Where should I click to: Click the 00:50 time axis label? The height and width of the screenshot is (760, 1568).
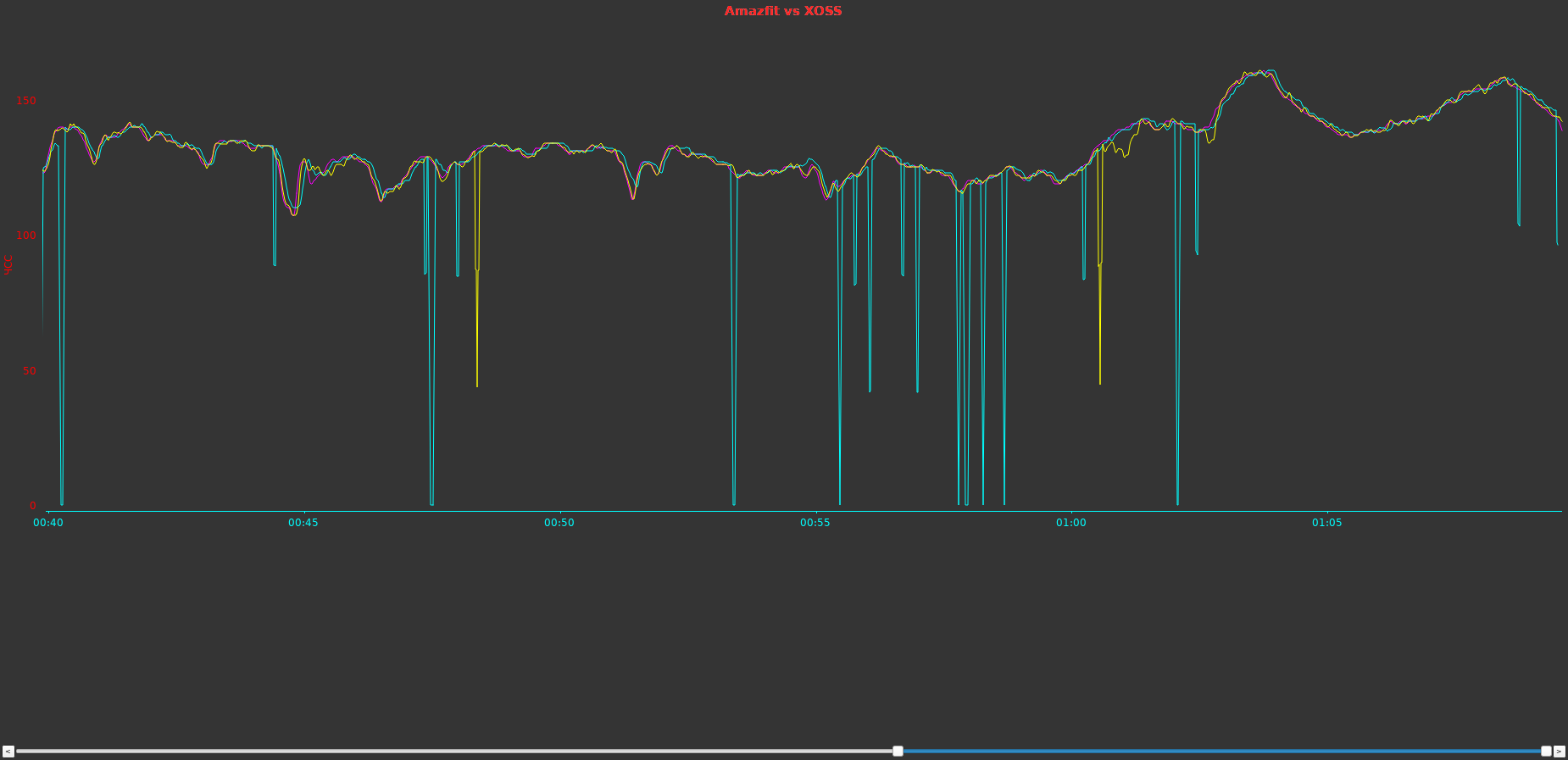(x=559, y=523)
